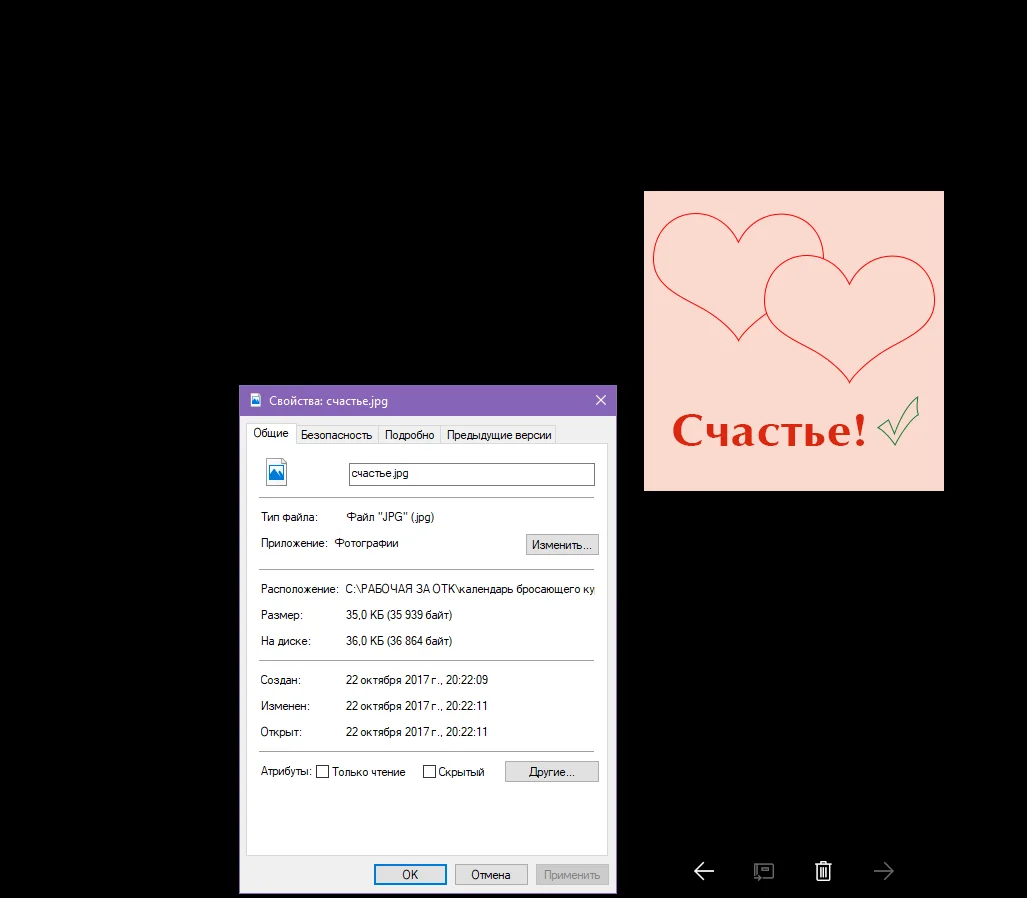
Task: Click the 'Применить' button
Action: [x=572, y=874]
